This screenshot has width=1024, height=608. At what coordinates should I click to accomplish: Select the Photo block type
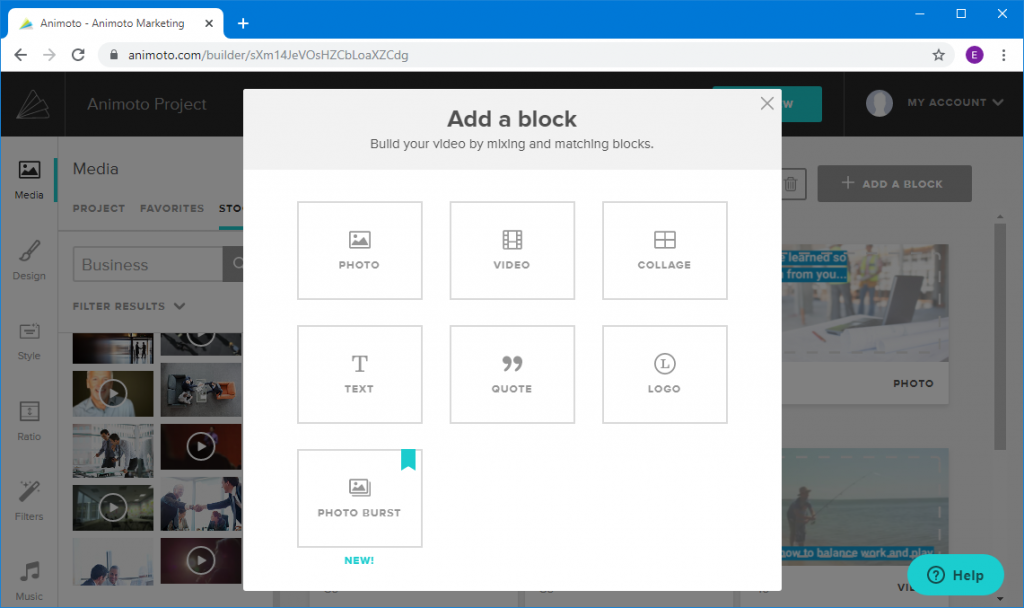359,250
